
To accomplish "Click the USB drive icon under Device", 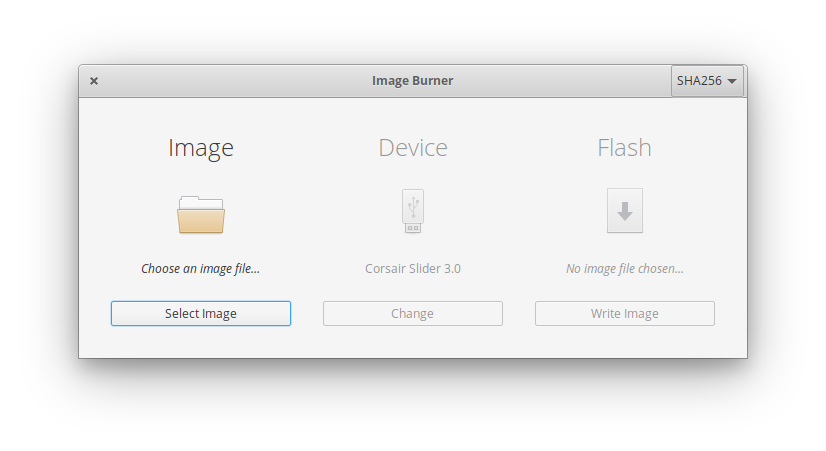I will [413, 211].
